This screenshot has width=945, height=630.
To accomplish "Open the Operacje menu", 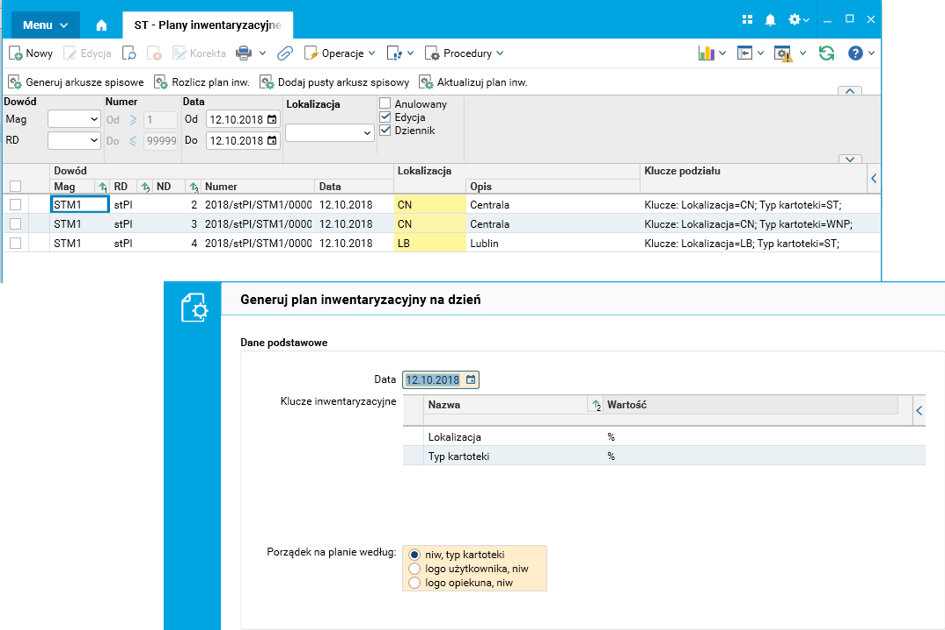I will point(339,53).
